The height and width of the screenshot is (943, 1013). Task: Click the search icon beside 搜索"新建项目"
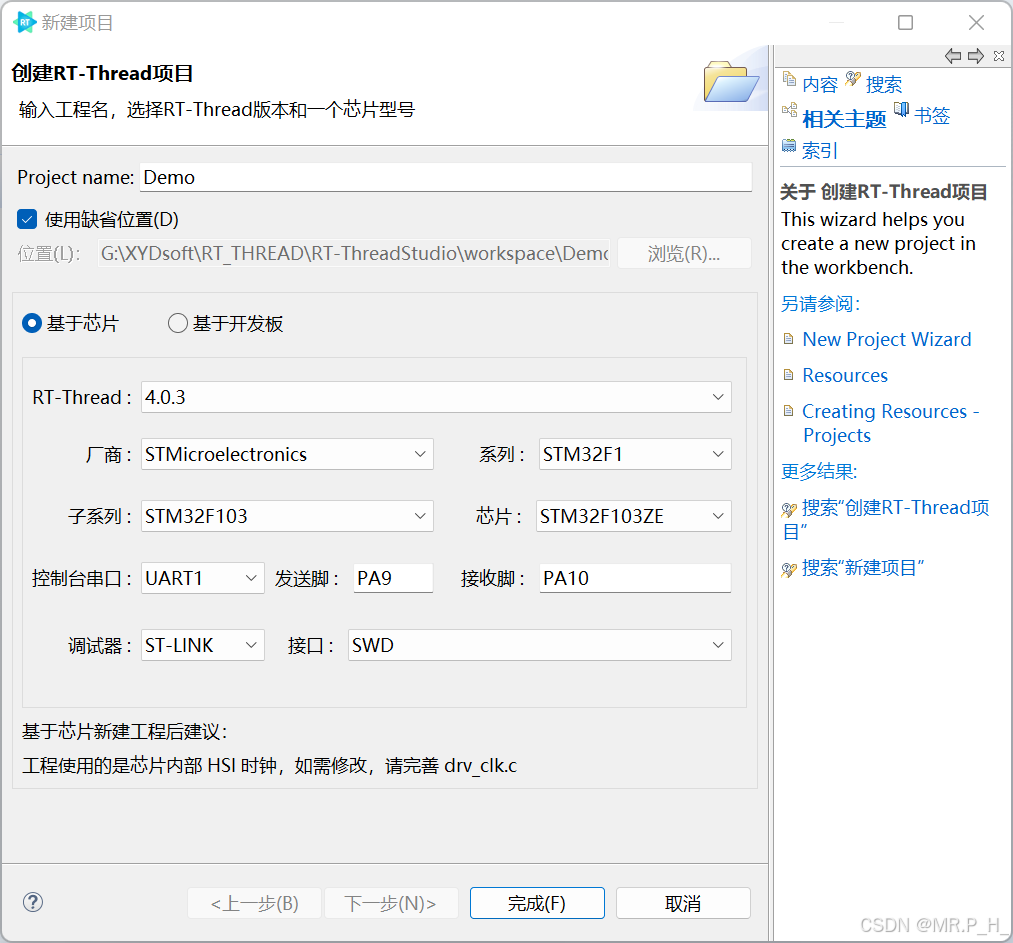point(789,570)
